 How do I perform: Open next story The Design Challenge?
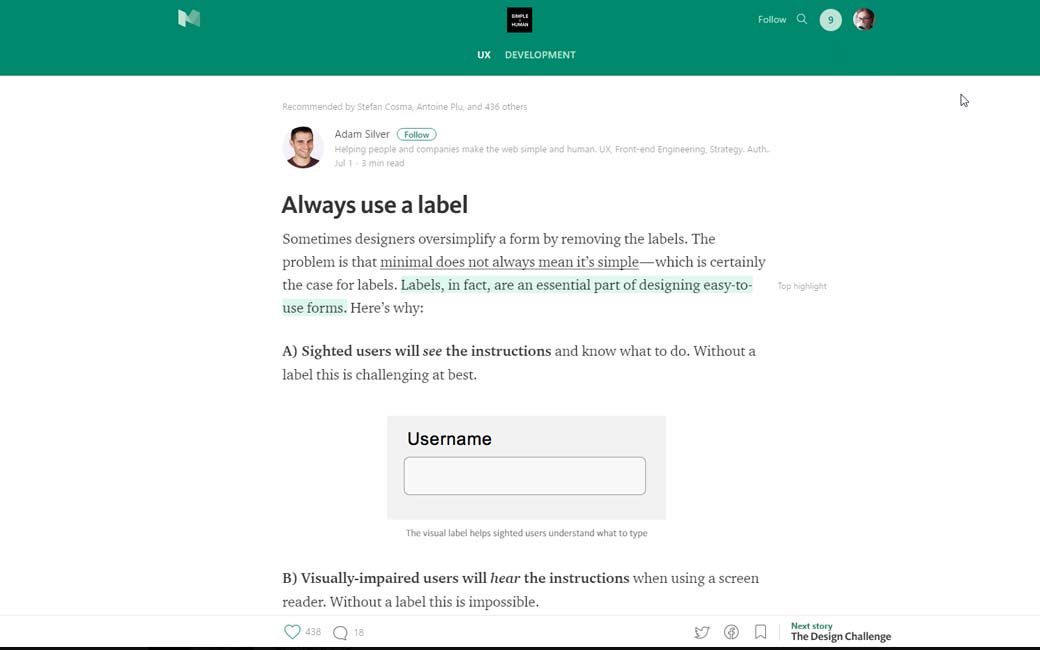[840, 636]
